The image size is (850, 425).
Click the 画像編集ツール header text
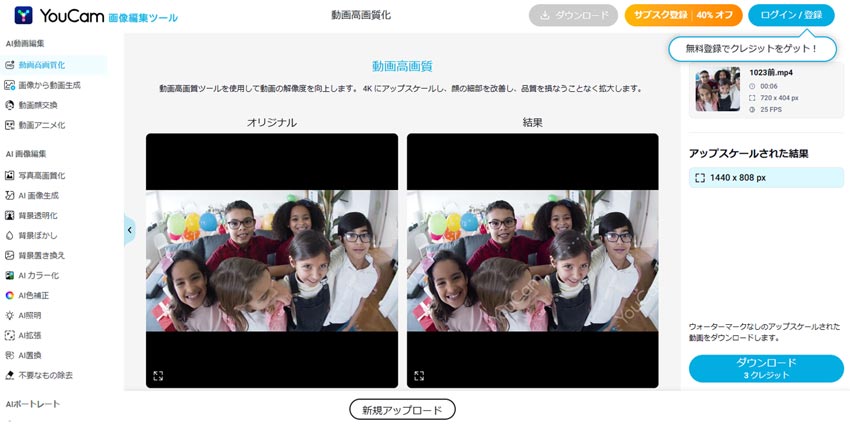click(143, 18)
